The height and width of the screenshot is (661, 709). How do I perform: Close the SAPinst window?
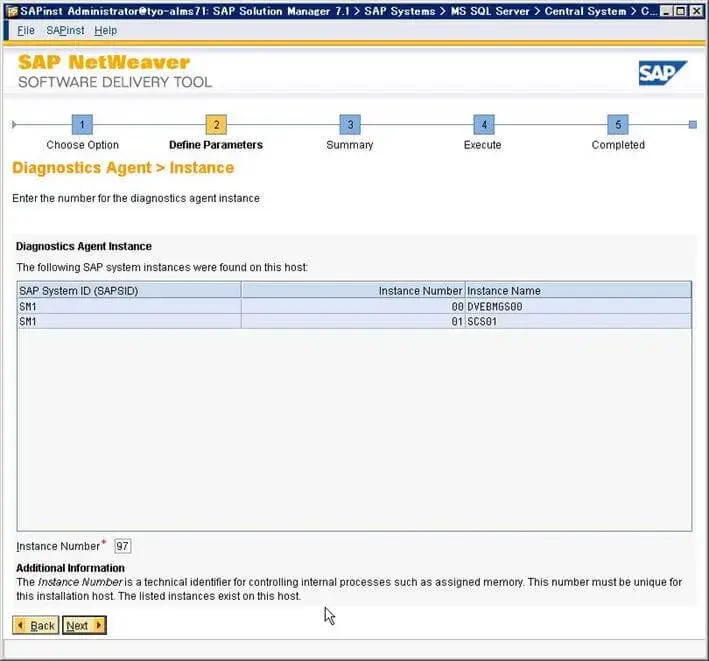point(696,11)
